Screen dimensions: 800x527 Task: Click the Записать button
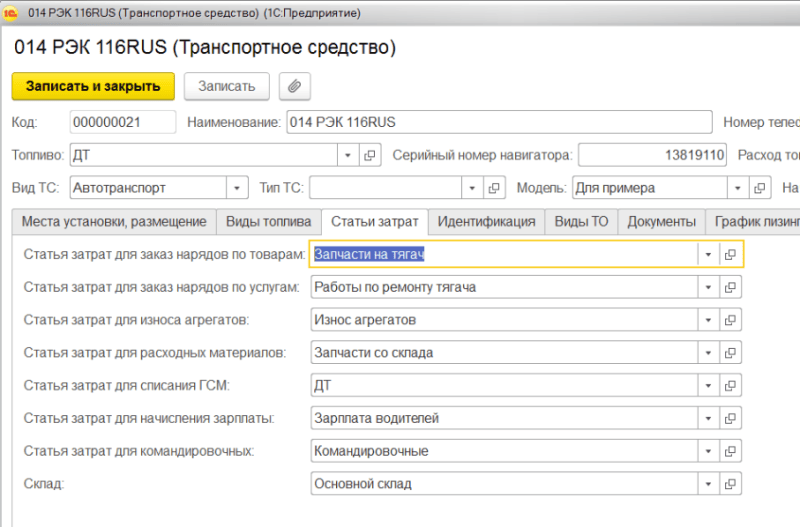coord(227,86)
